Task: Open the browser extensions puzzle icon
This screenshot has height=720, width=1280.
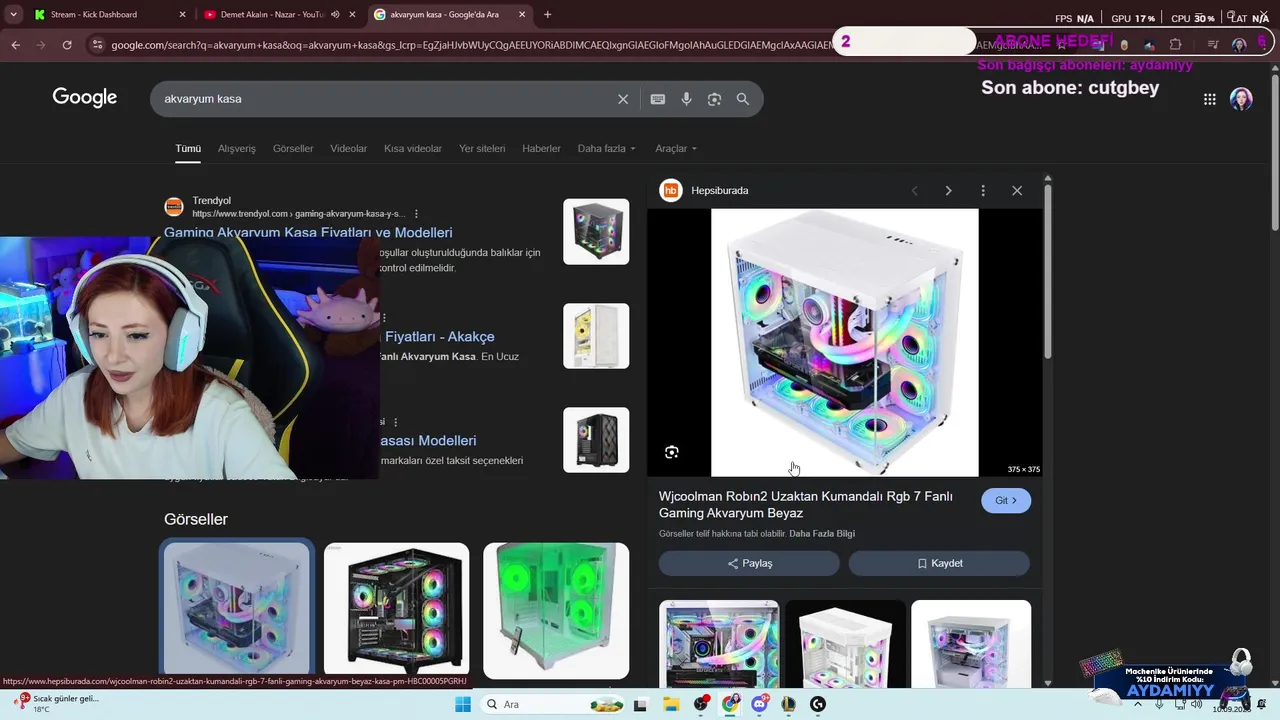Action: [1175, 45]
